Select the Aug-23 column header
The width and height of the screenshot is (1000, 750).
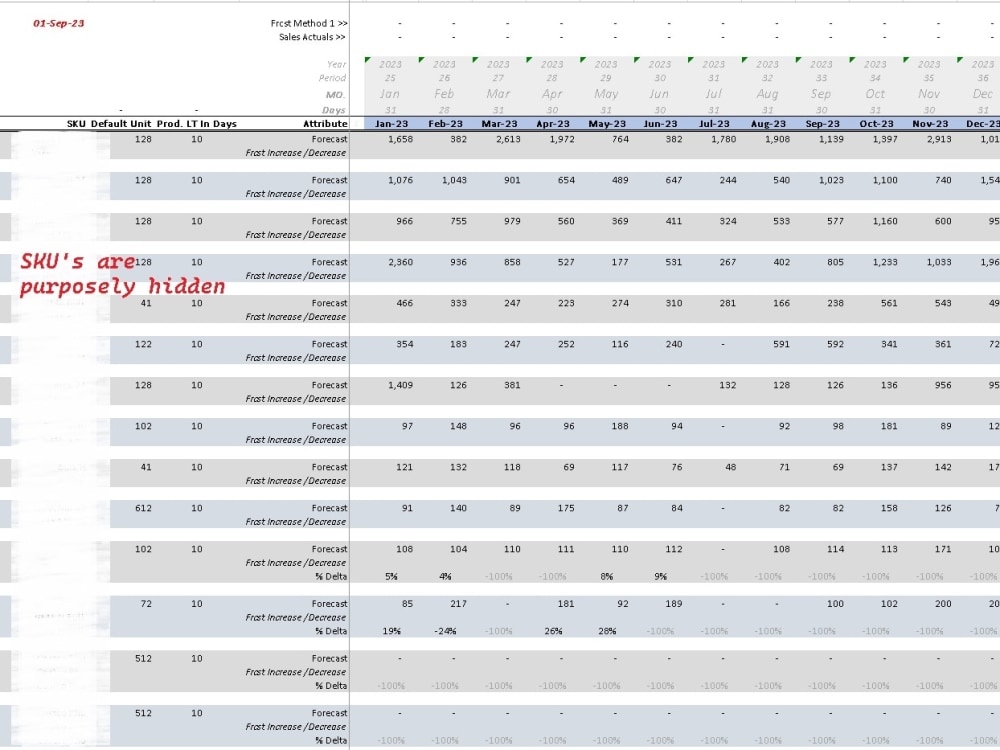point(768,124)
